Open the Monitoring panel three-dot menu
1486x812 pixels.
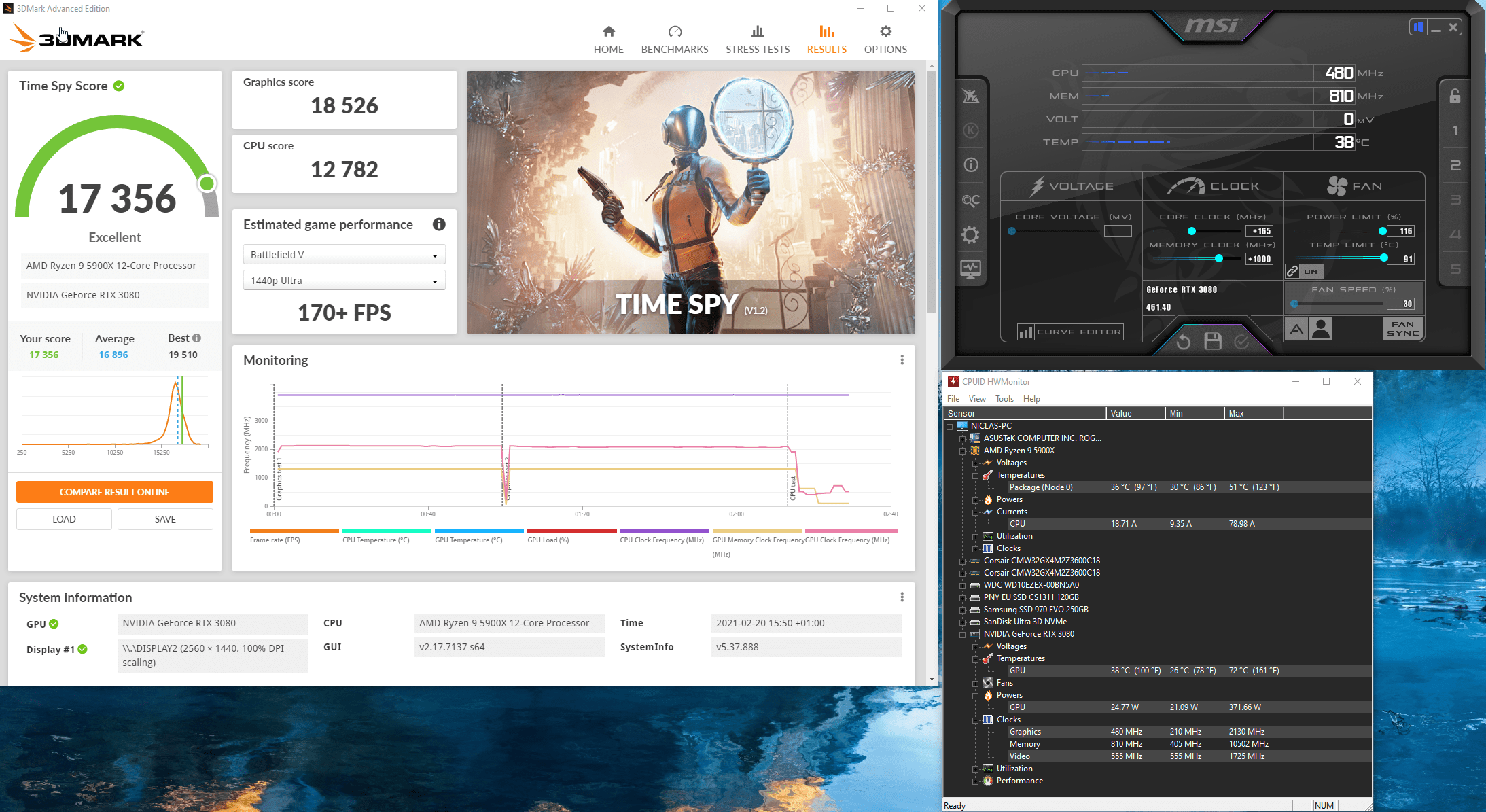pos(902,359)
